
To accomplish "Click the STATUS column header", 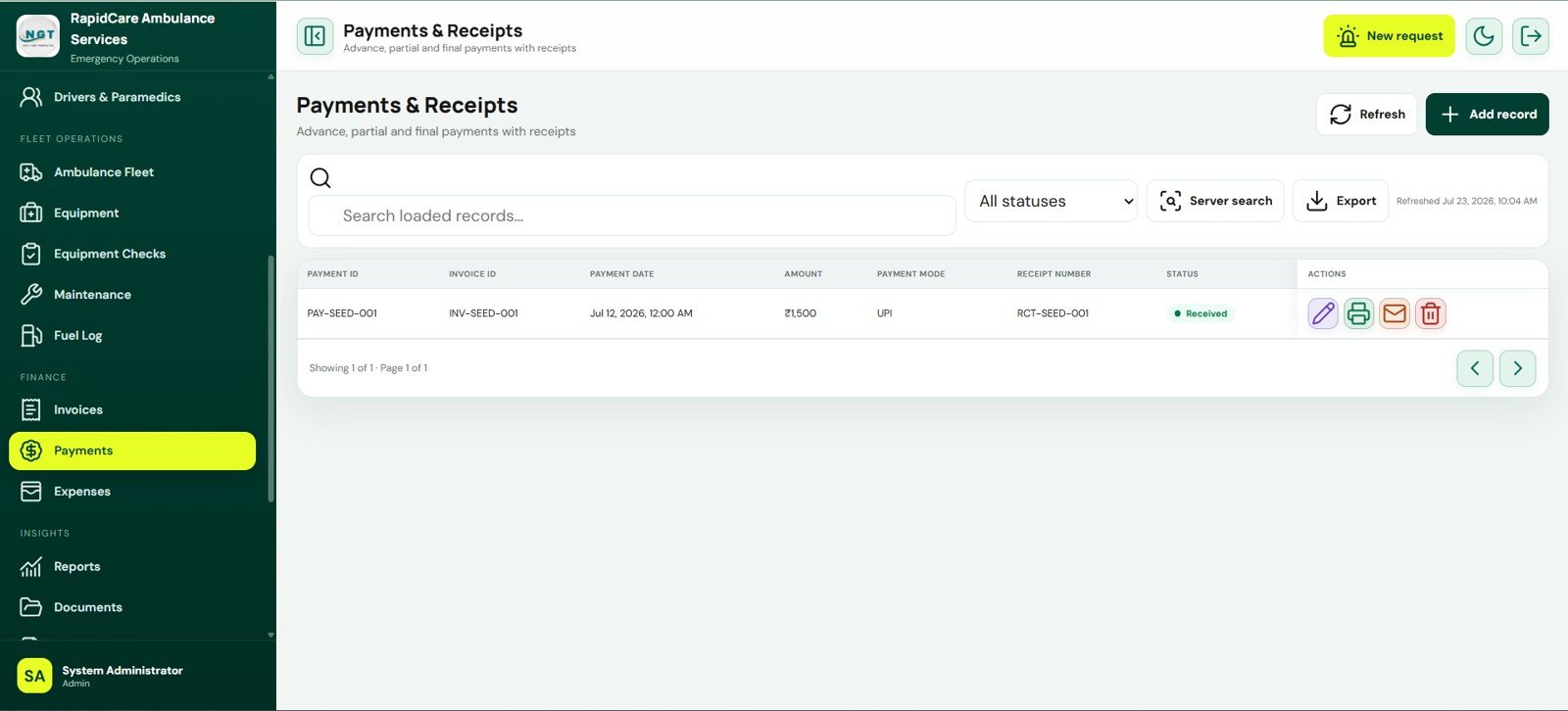I will pyautogui.click(x=1182, y=274).
